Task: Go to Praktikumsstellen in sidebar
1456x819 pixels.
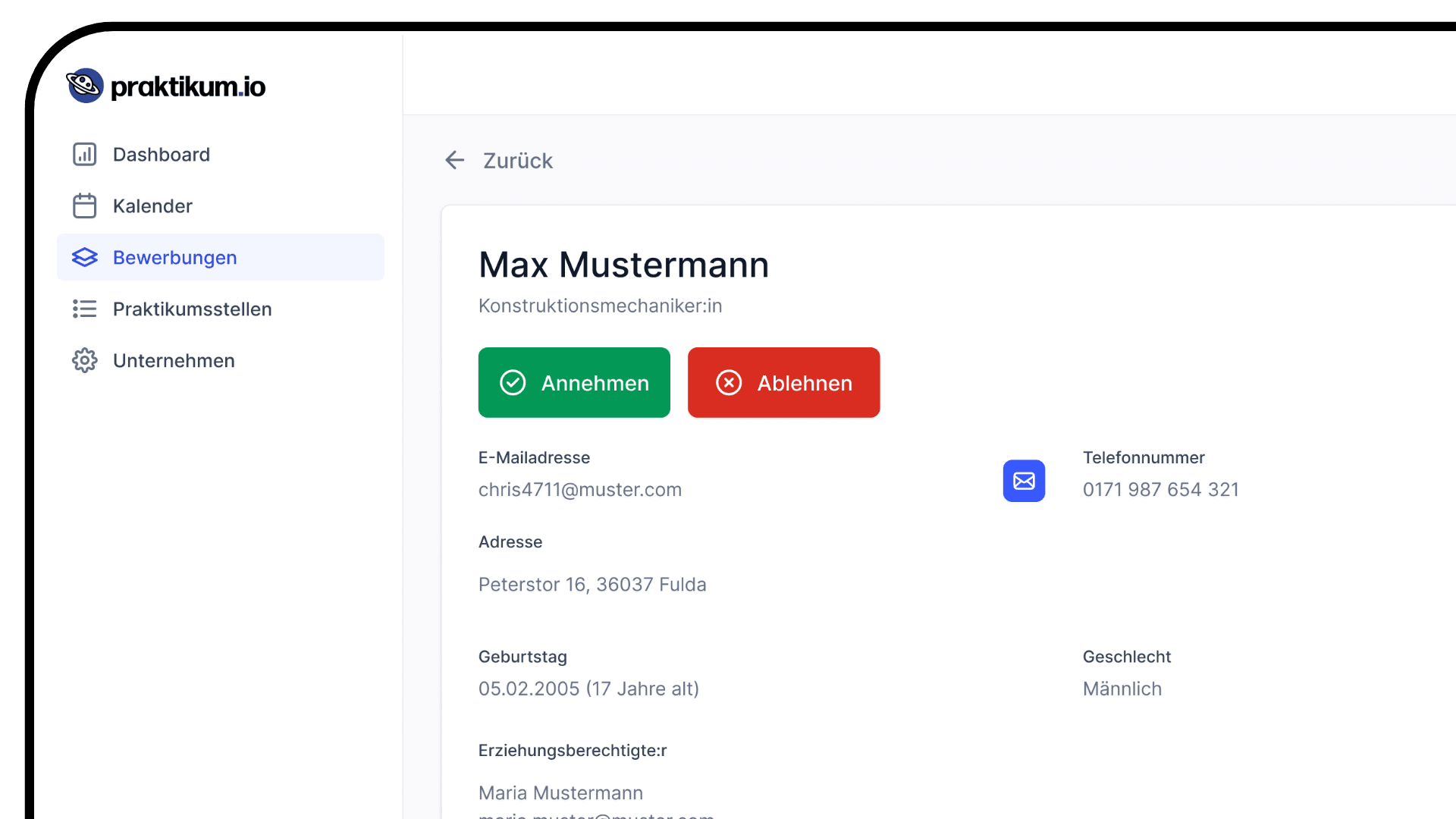Action: (192, 309)
